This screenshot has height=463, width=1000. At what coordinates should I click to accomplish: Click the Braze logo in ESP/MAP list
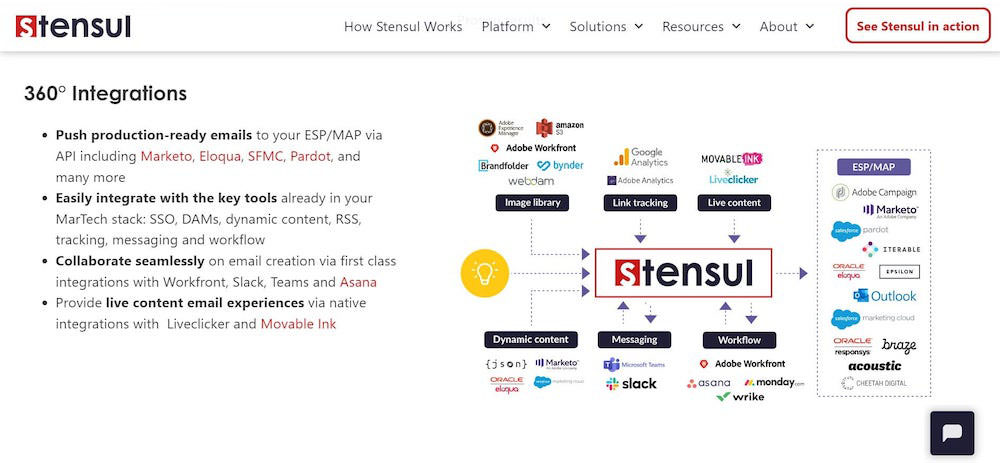[899, 346]
